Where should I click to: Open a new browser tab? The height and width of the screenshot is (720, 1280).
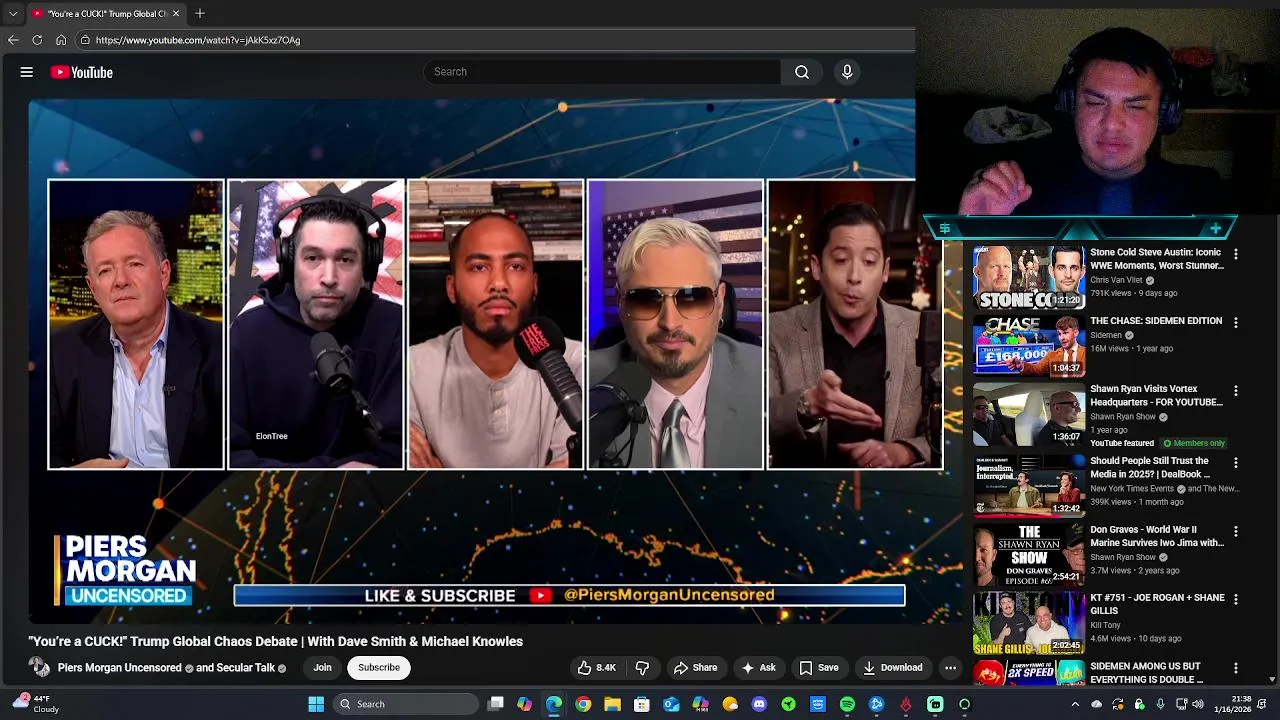click(x=200, y=13)
